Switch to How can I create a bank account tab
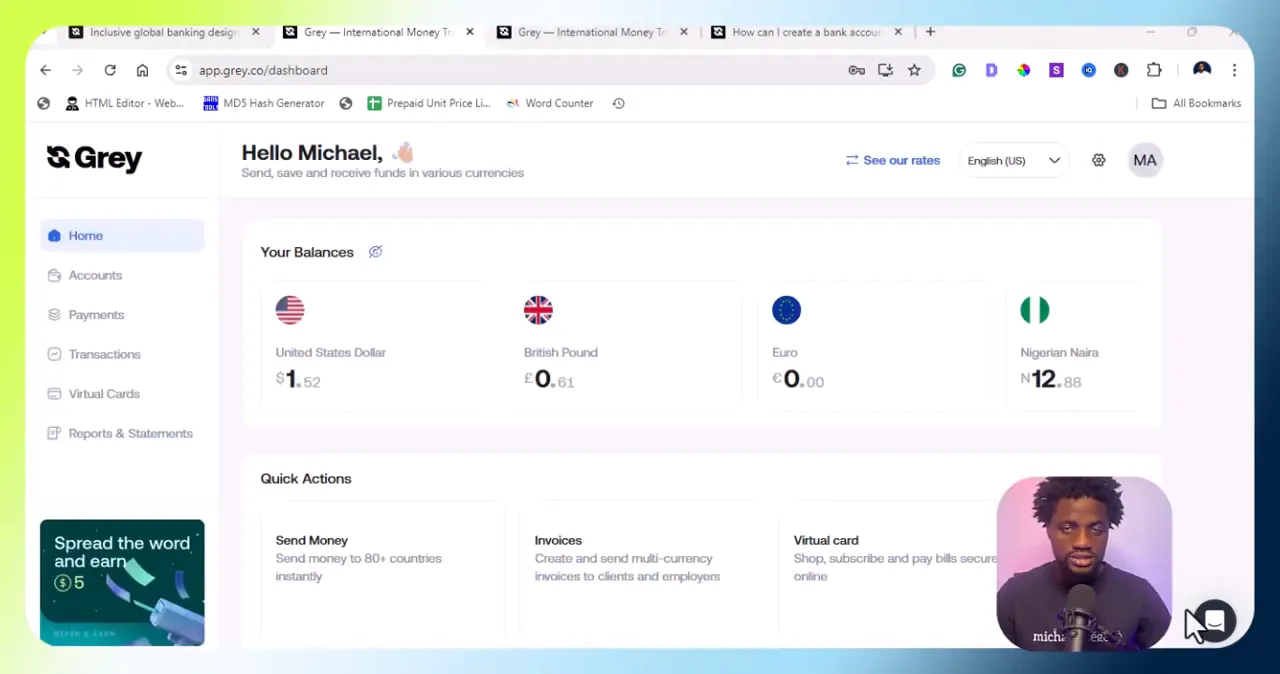The image size is (1280, 674). pyautogui.click(x=796, y=32)
